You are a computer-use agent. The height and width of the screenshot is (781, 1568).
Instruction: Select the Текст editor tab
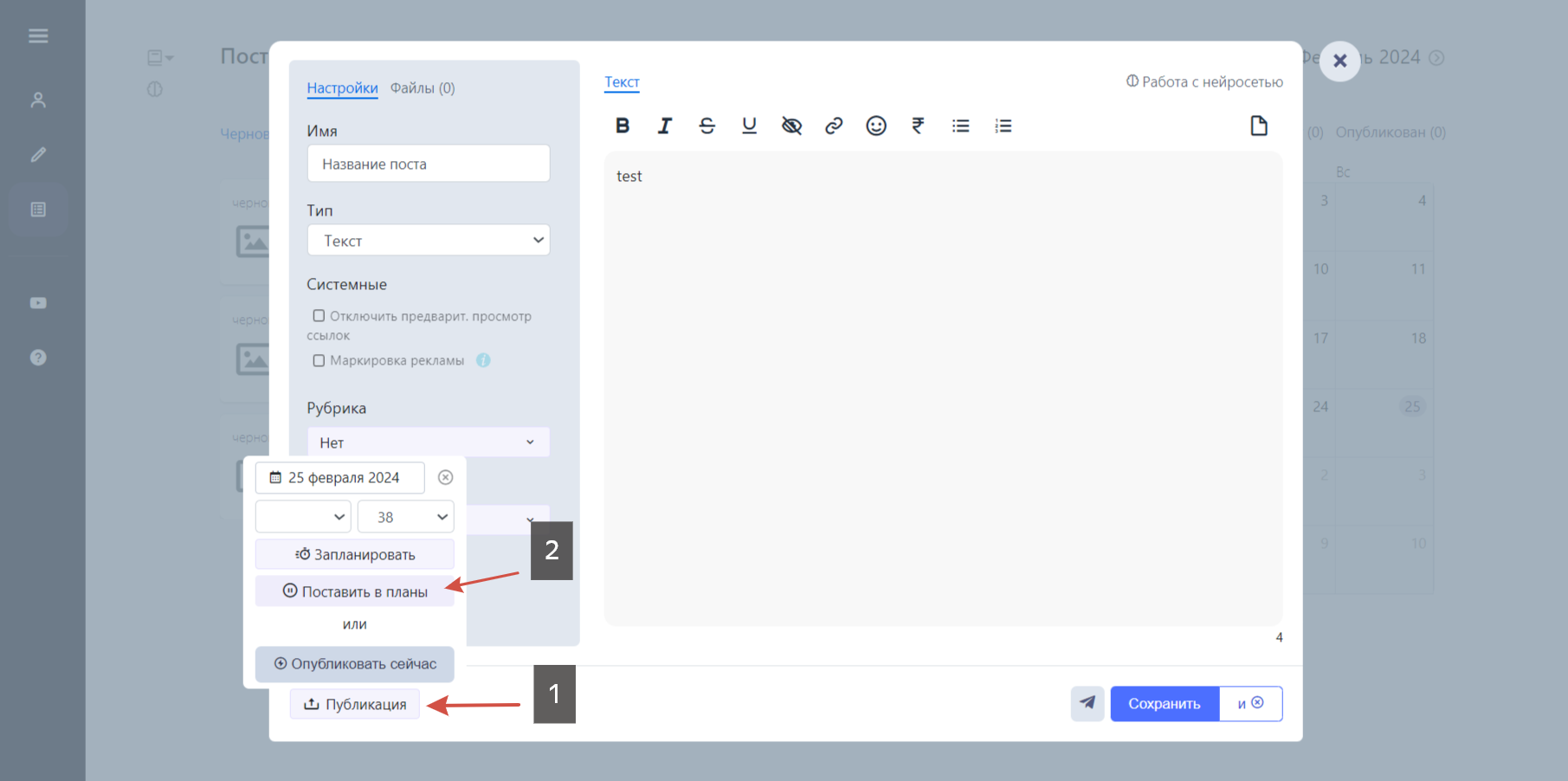(x=622, y=81)
